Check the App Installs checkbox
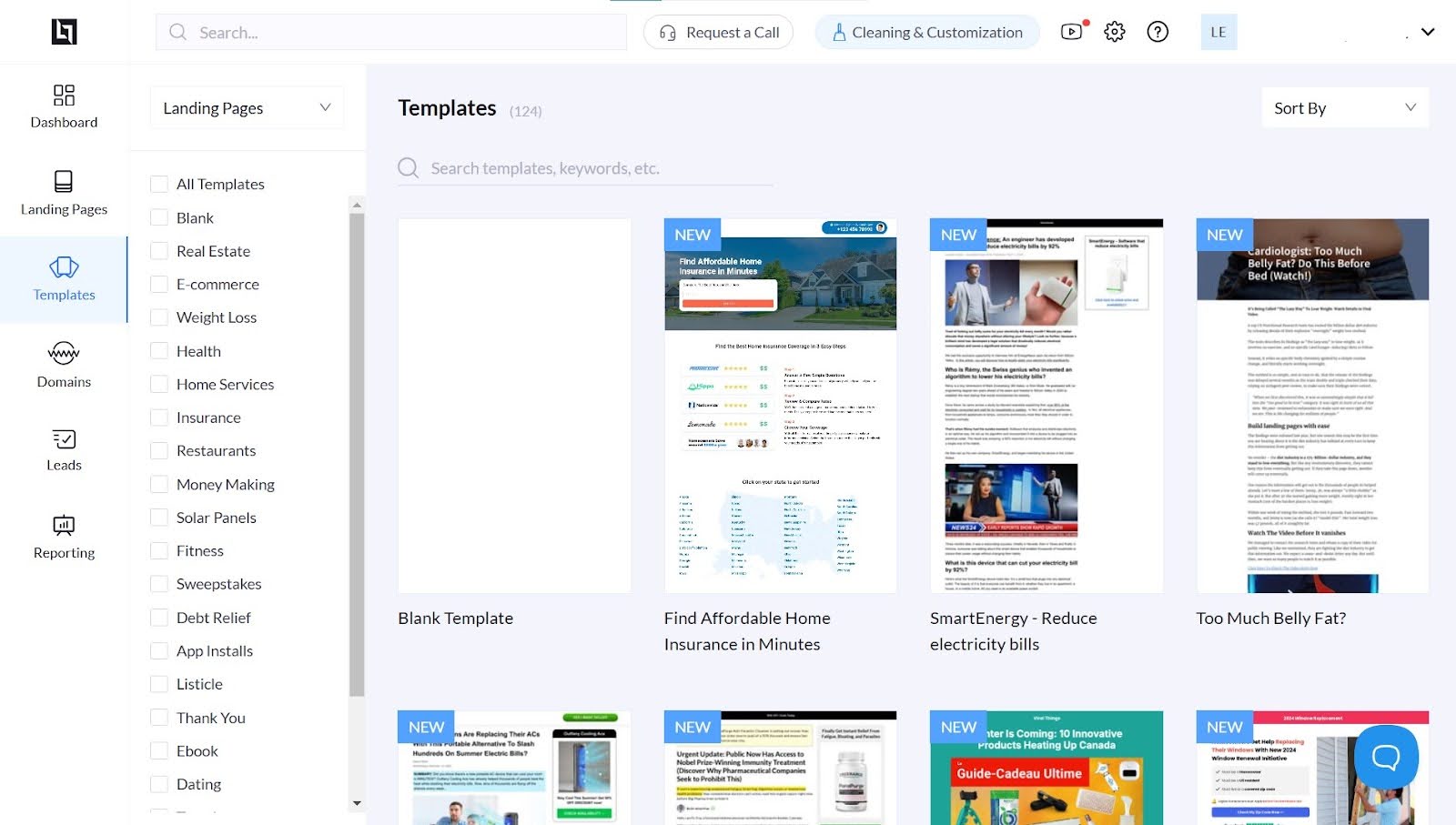Viewport: 1456px width, 825px height. (159, 651)
